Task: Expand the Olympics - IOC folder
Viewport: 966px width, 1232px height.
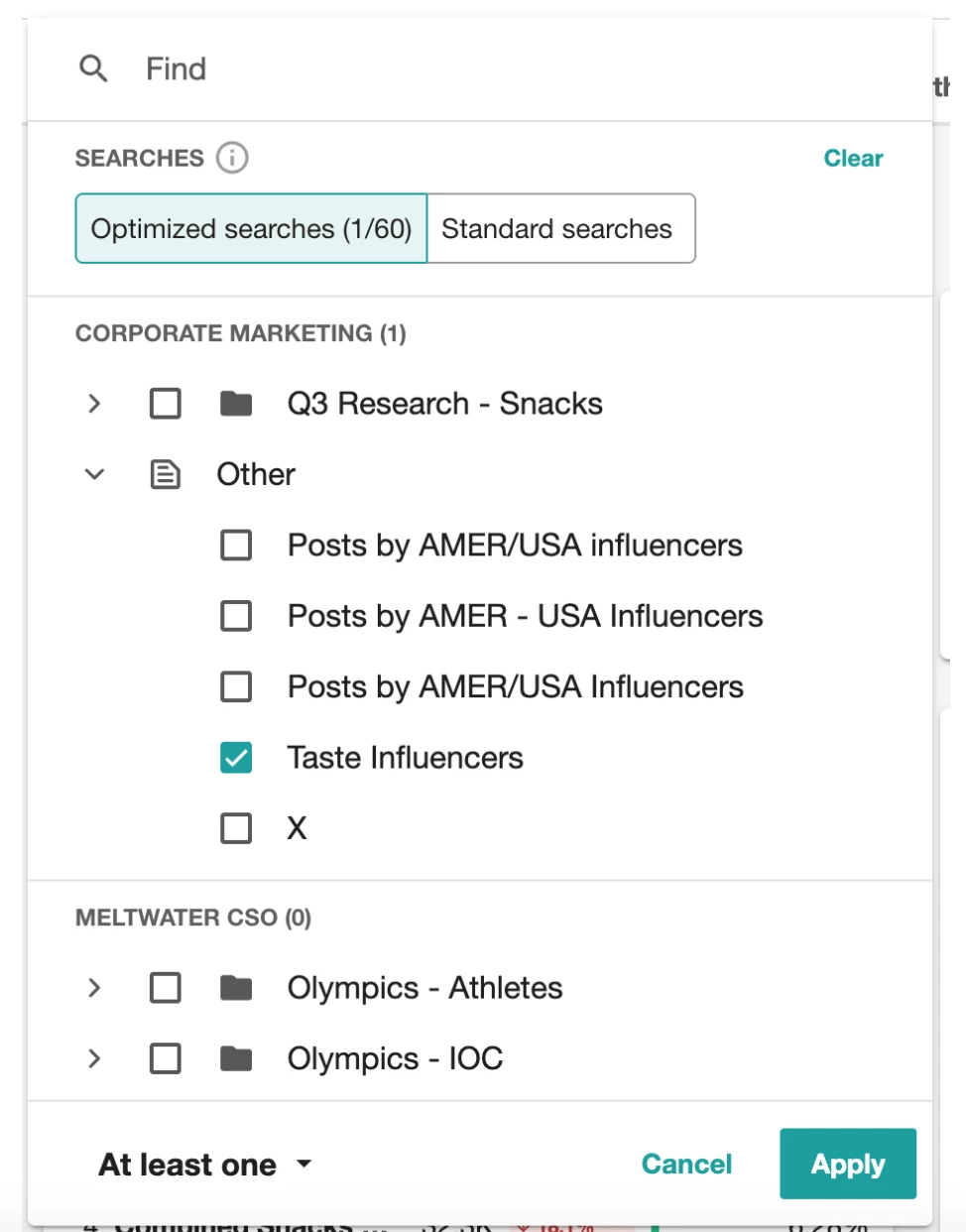Action: click(94, 1058)
